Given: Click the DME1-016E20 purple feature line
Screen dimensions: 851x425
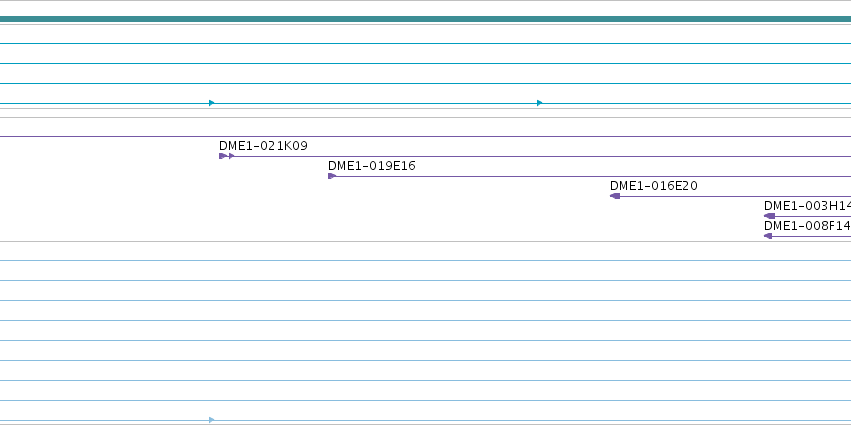Looking at the screenshot, I should pos(731,196).
